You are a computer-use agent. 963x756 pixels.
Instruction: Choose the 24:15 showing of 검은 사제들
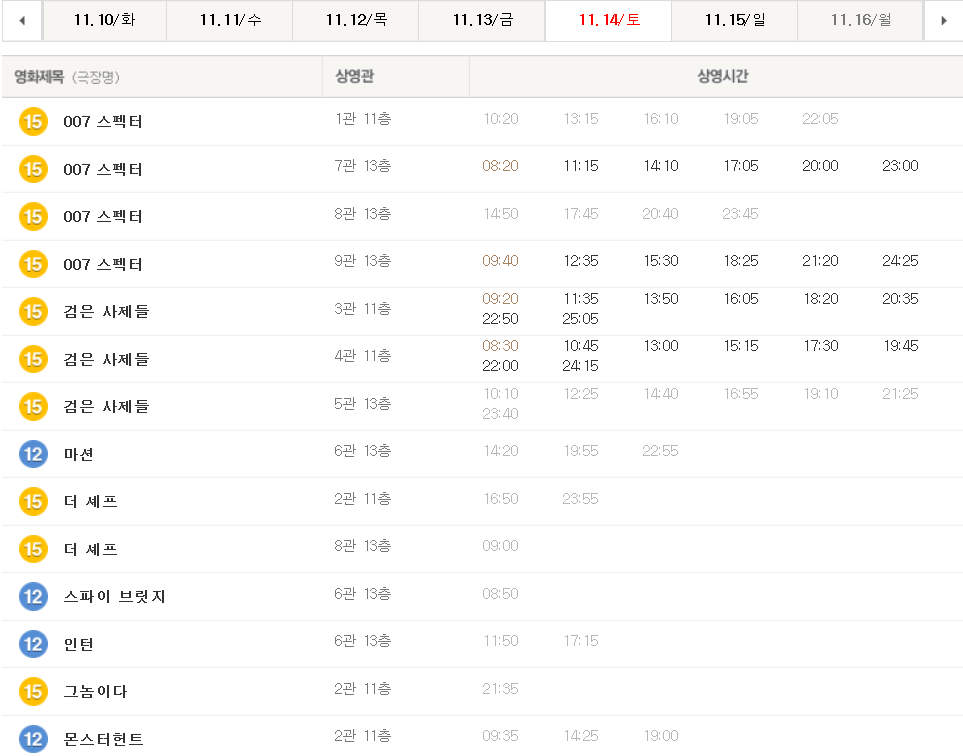click(580, 366)
